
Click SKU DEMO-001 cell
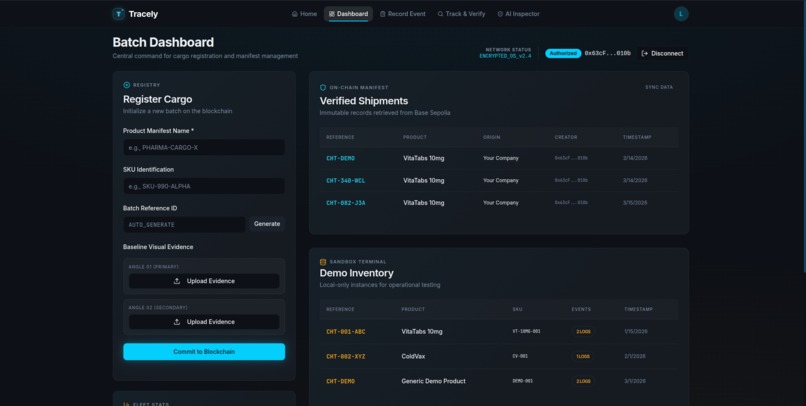point(523,381)
